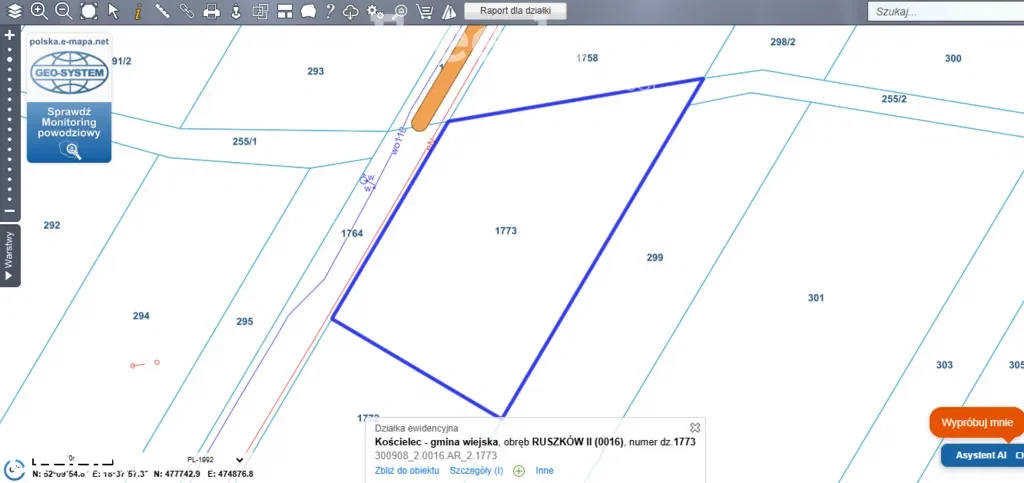Click the Raport dla działki button
Image resolution: width=1024 pixels, height=483 pixels.
(x=515, y=11)
